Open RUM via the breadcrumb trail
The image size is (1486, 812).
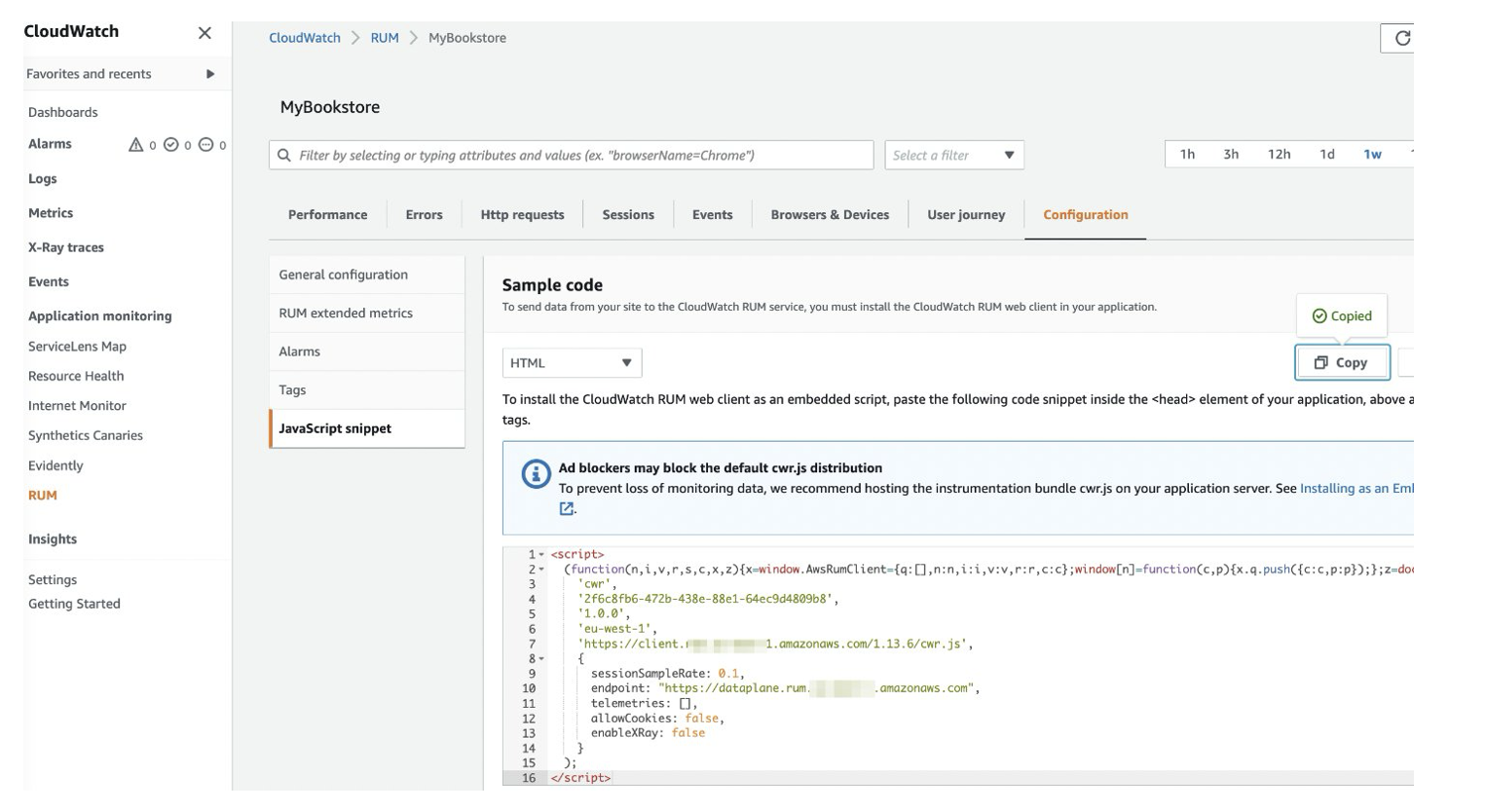coord(384,37)
